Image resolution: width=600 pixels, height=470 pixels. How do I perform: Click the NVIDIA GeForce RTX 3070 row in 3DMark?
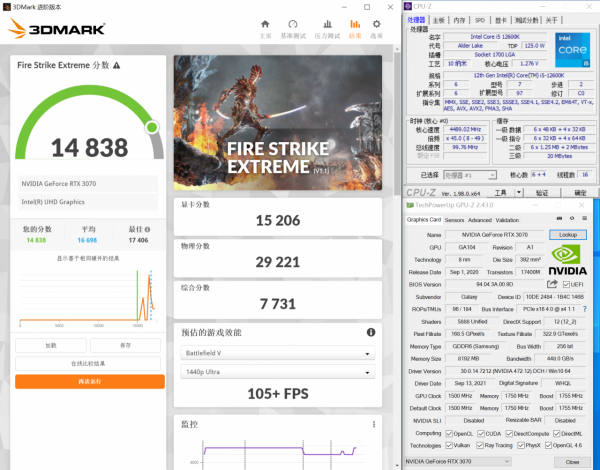click(x=88, y=184)
